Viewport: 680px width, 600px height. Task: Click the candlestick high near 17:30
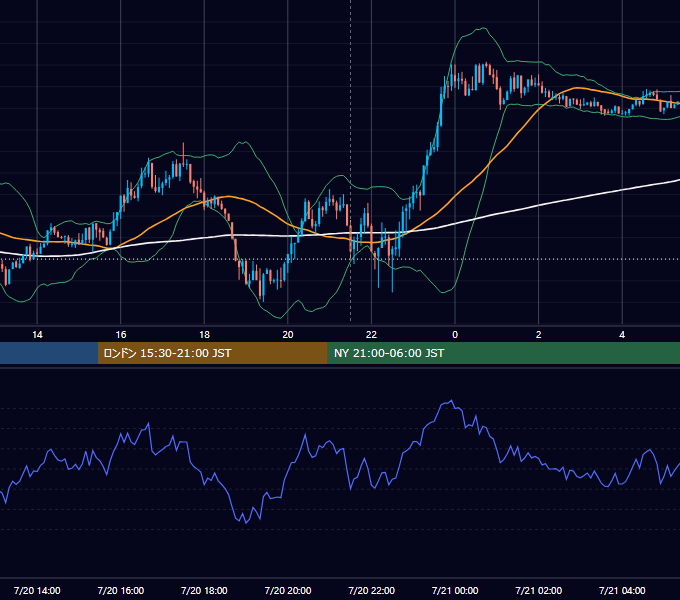click(183, 152)
